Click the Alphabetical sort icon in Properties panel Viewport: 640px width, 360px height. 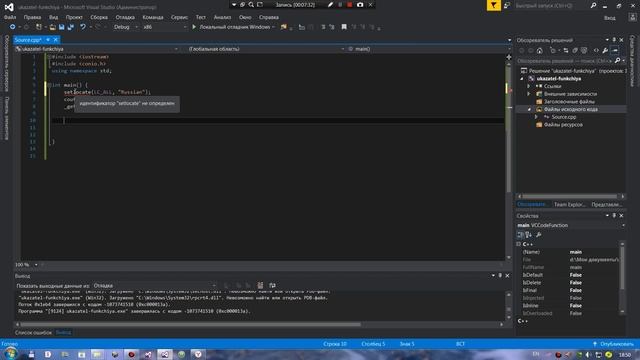pyautogui.click(x=529, y=235)
